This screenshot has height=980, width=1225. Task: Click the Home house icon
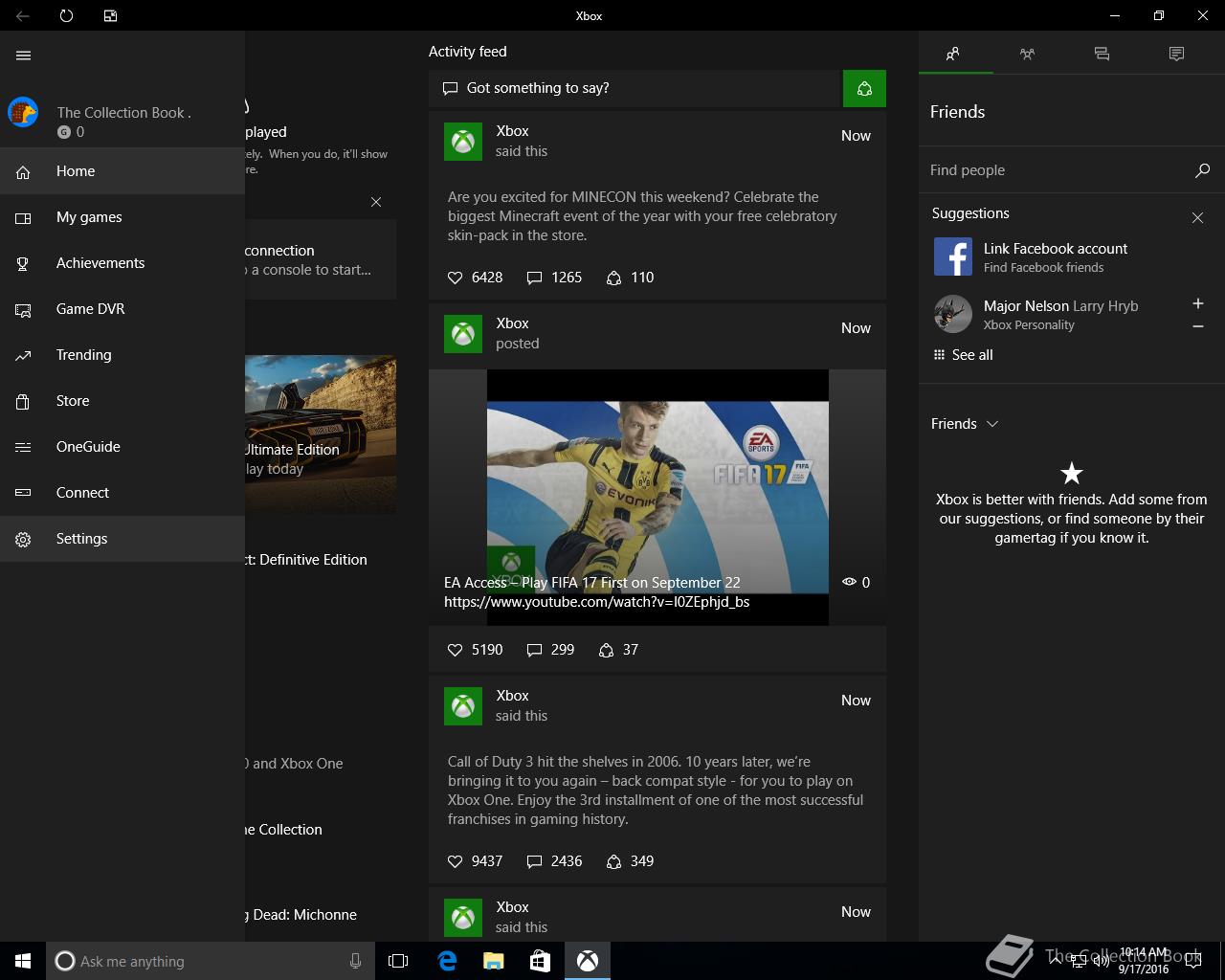point(23,172)
